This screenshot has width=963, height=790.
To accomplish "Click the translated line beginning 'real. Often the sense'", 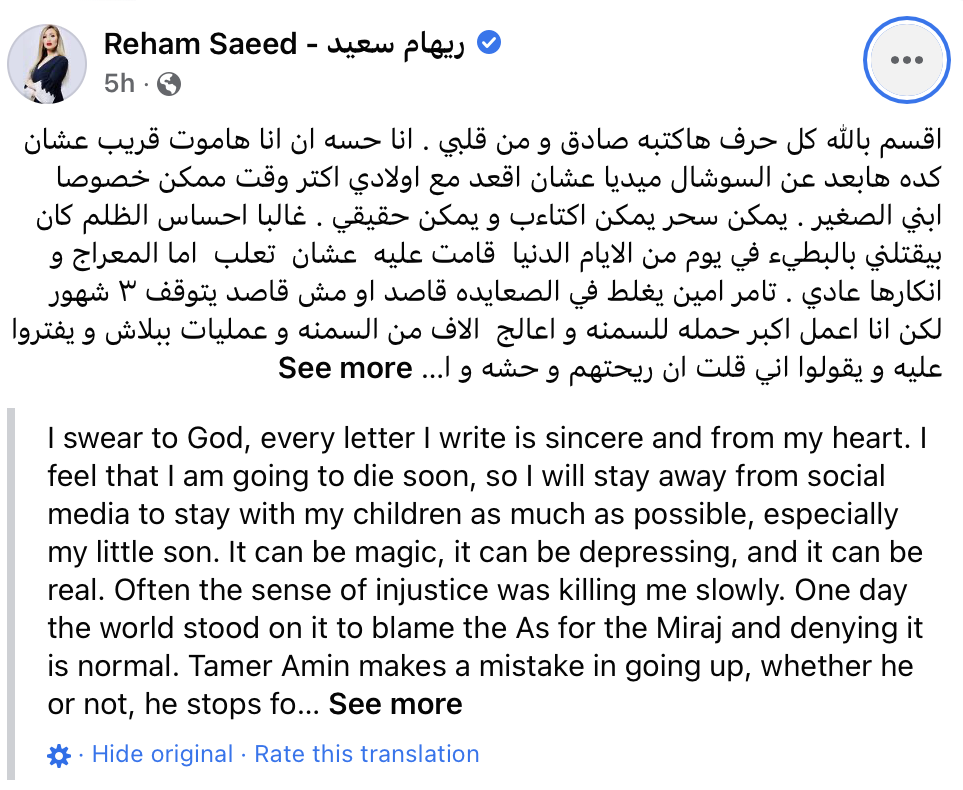I will (477, 590).
